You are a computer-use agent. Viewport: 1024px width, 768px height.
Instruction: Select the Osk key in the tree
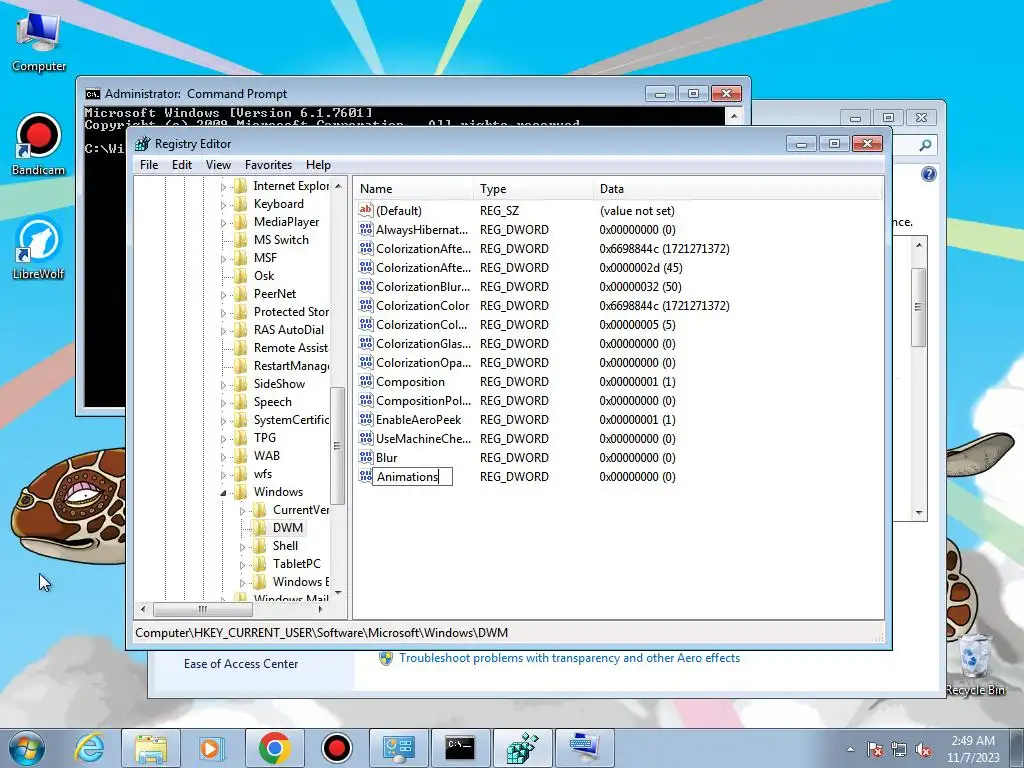(264, 276)
